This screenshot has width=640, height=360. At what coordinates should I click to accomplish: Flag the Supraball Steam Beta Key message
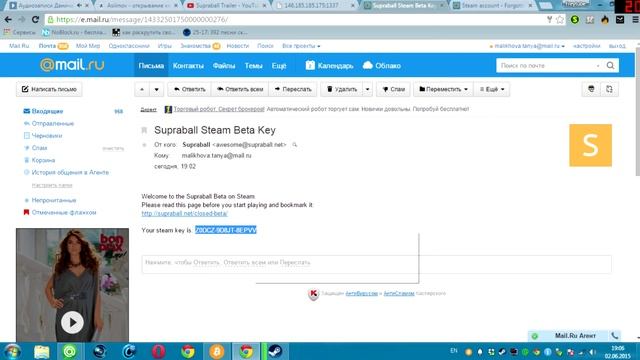point(144,130)
